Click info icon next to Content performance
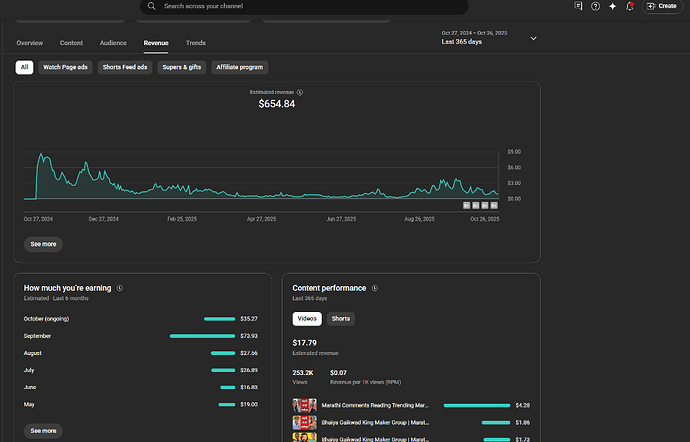This screenshot has height=442, width=690. [375, 288]
